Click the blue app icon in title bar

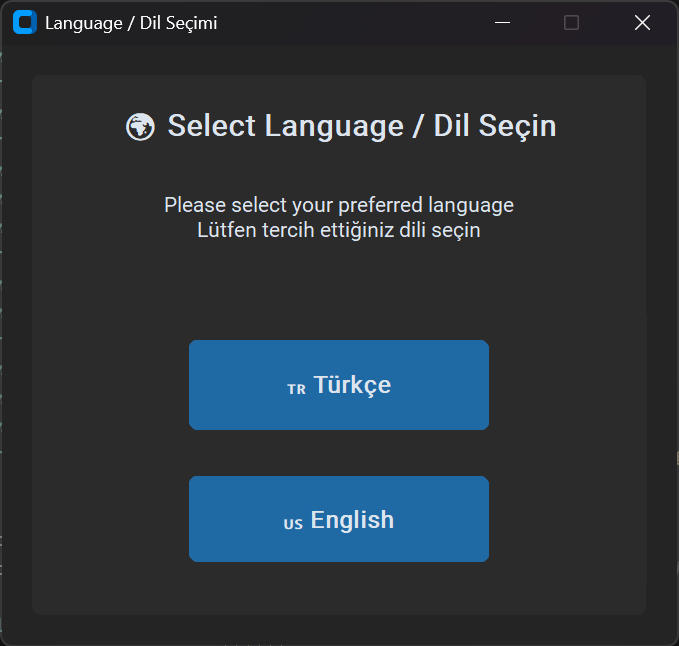point(25,22)
